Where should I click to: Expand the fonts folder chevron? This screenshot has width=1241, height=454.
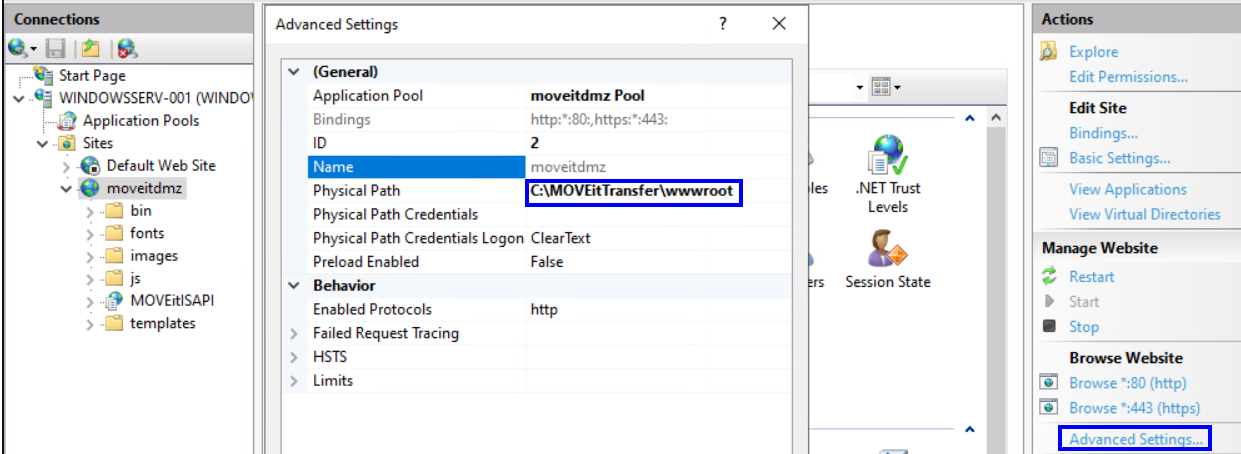(x=90, y=233)
